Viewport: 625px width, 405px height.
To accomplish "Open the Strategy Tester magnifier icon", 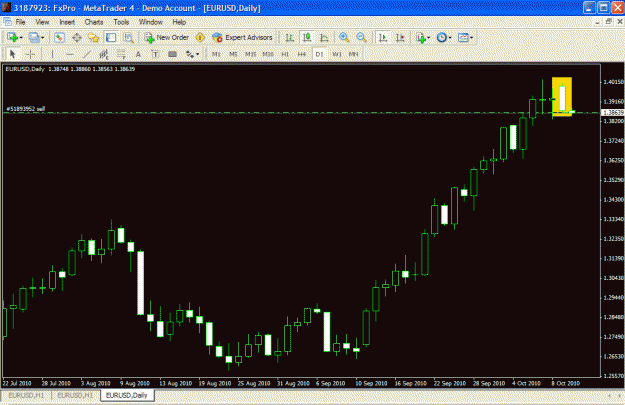I will (x=128, y=37).
